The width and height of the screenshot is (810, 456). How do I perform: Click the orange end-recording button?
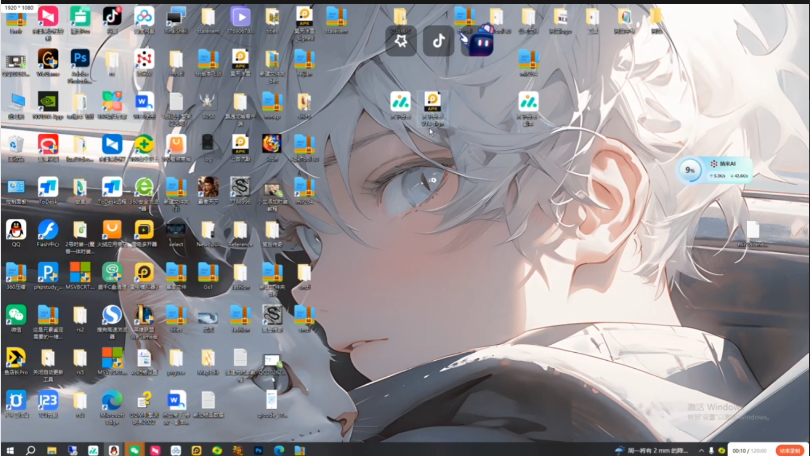[789, 450]
